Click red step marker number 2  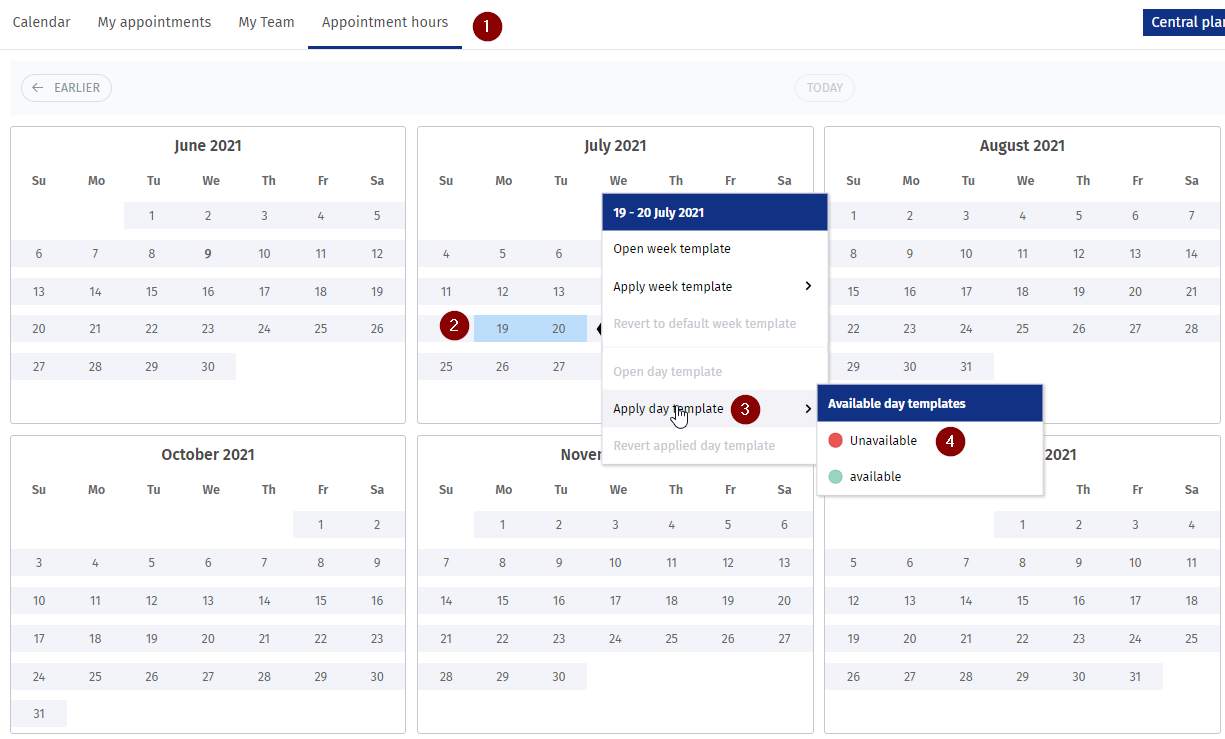tap(454, 325)
